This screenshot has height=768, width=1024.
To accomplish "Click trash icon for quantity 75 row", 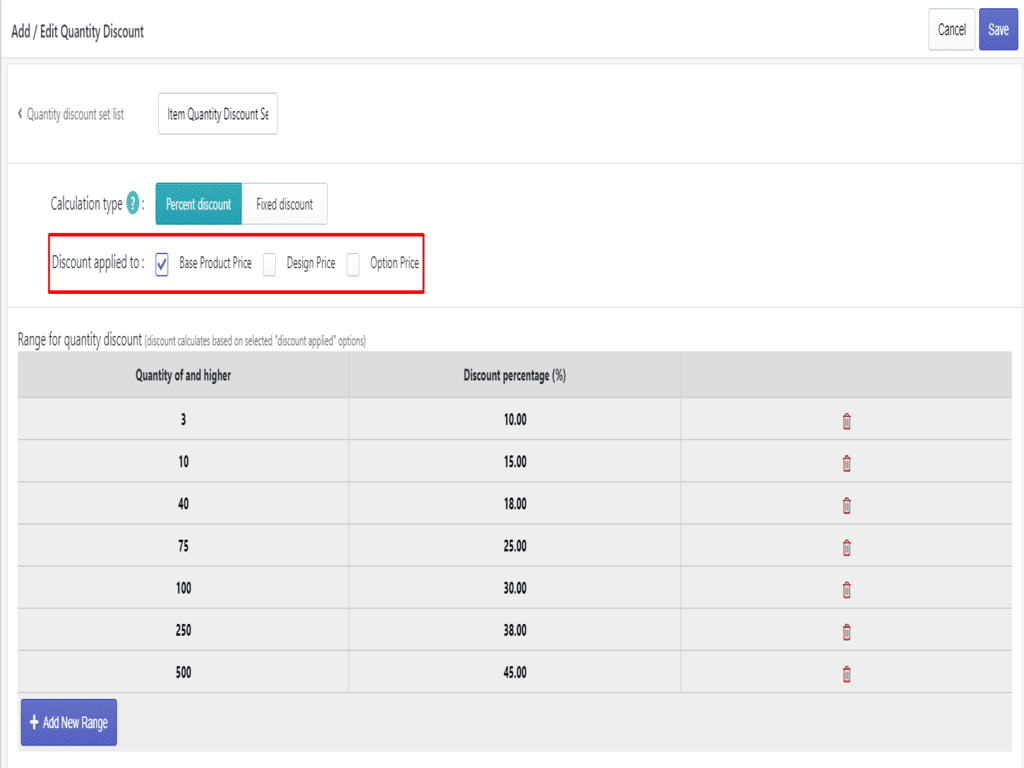I will [x=846, y=547].
